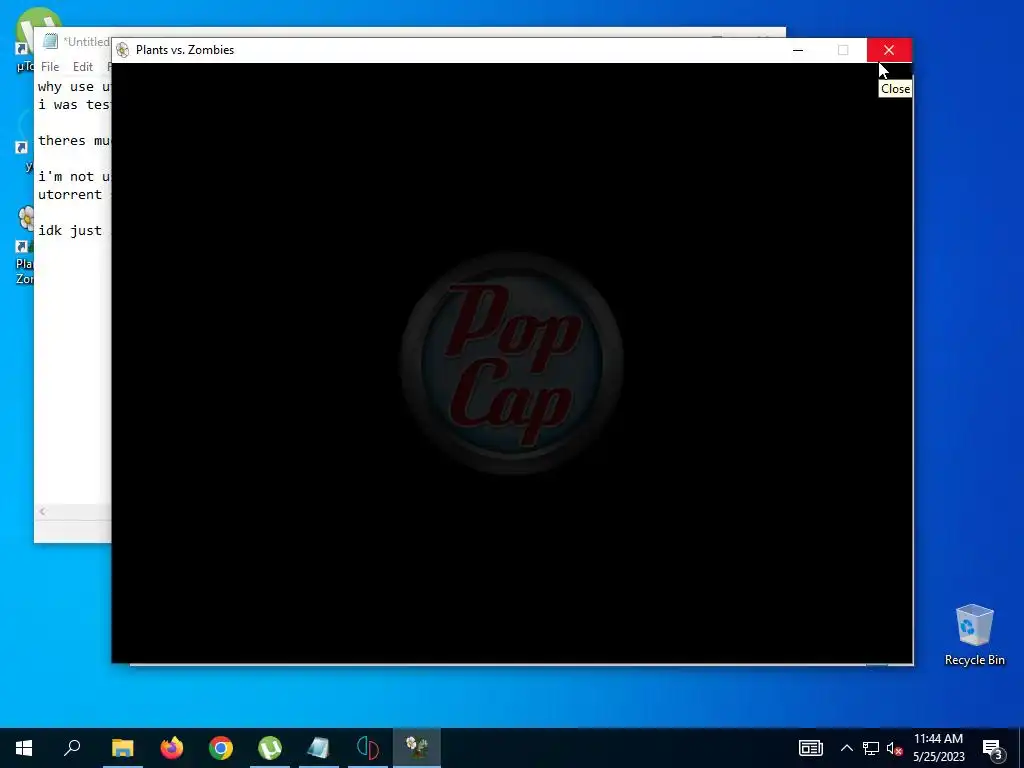Open the File menu in Notepad
1024x768 pixels.
pos(50,67)
